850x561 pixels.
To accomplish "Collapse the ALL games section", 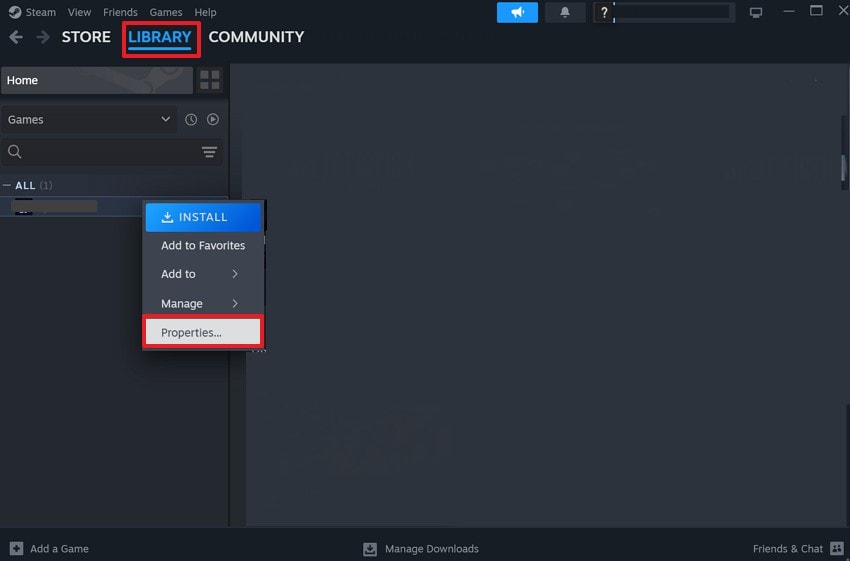I will [7, 185].
